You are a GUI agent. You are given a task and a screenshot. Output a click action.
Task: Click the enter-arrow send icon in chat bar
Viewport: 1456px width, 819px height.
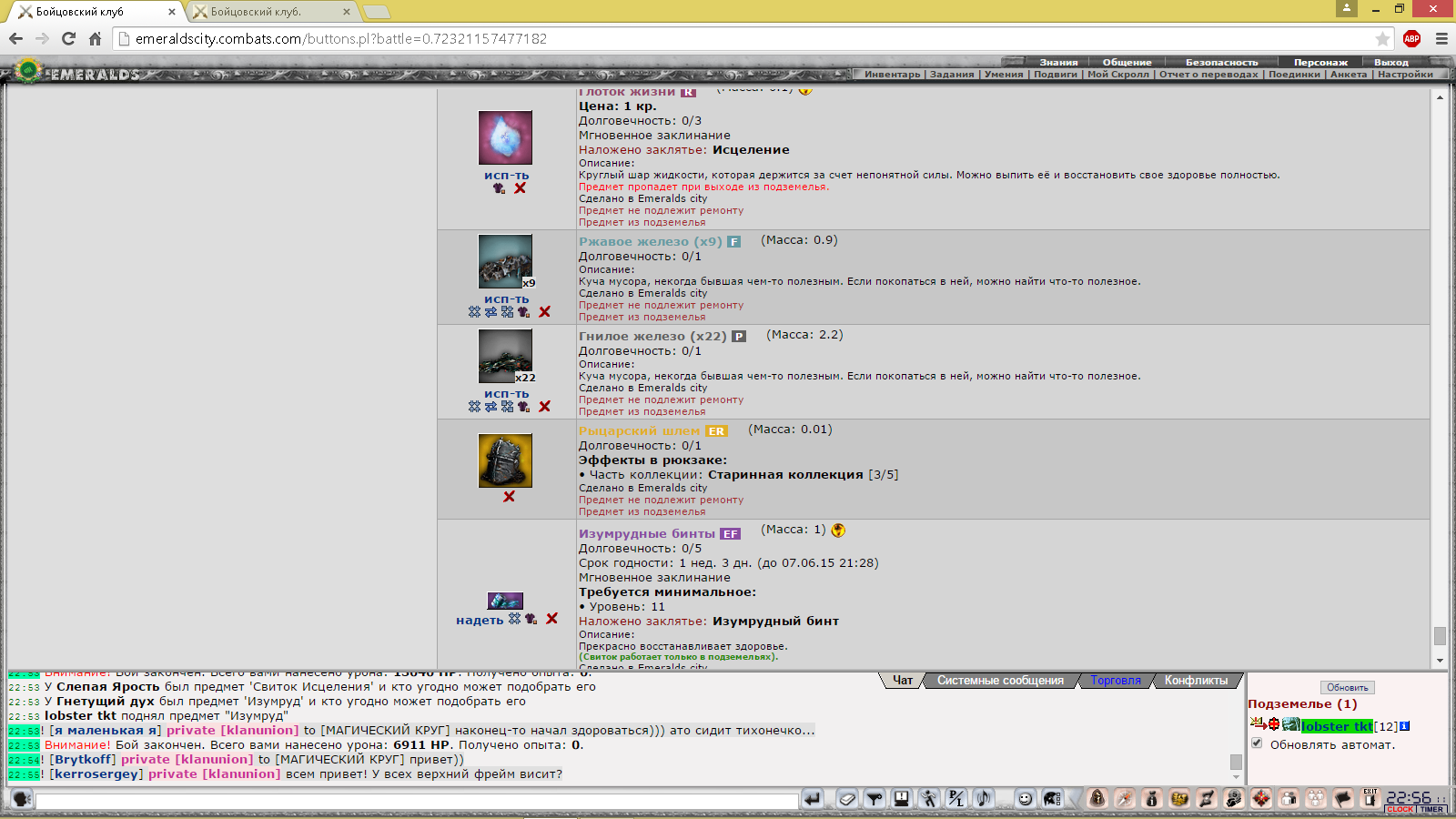point(813,799)
